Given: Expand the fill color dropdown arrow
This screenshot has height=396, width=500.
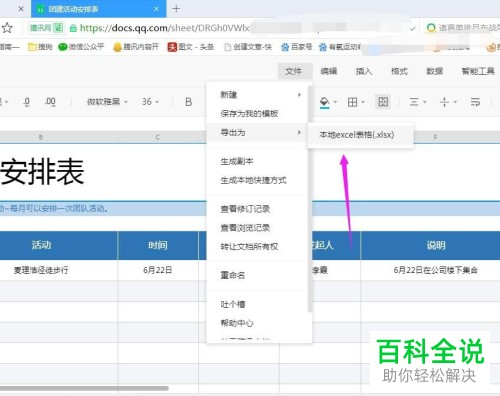Looking at the screenshot, I should pyautogui.click(x=335, y=102).
